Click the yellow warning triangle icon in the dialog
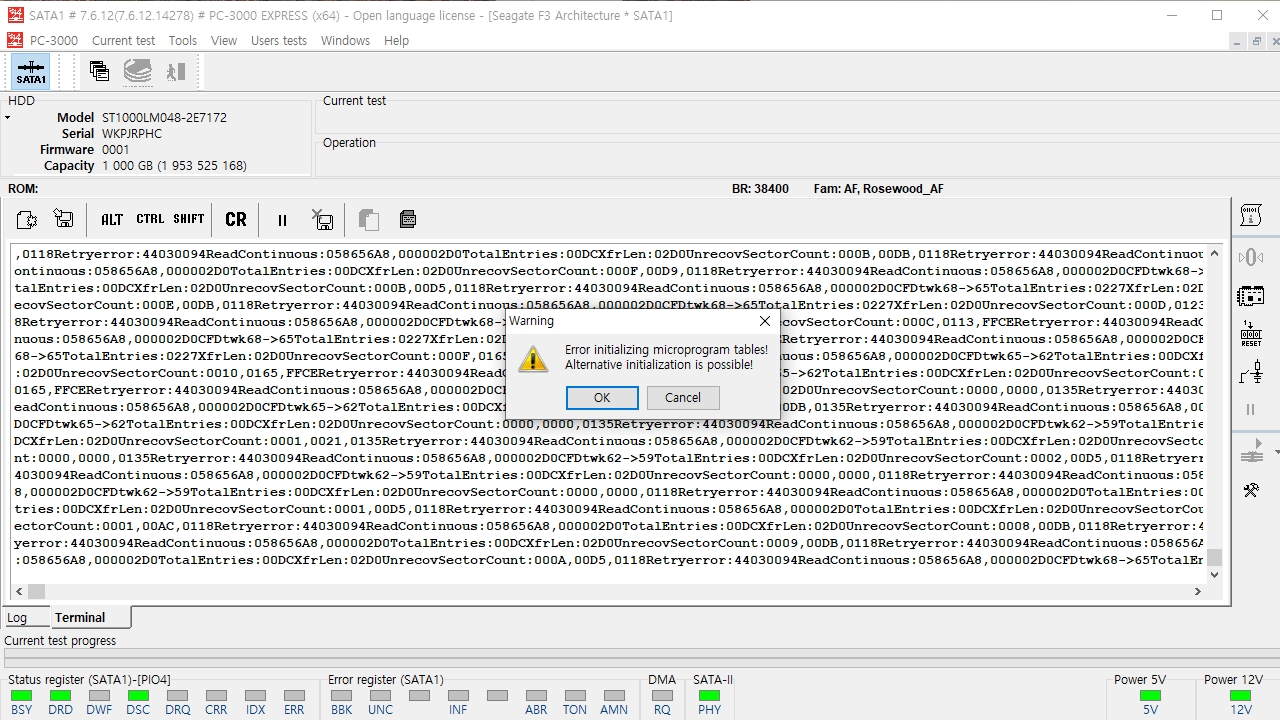Viewport: 1280px width, 720px height. [533, 358]
